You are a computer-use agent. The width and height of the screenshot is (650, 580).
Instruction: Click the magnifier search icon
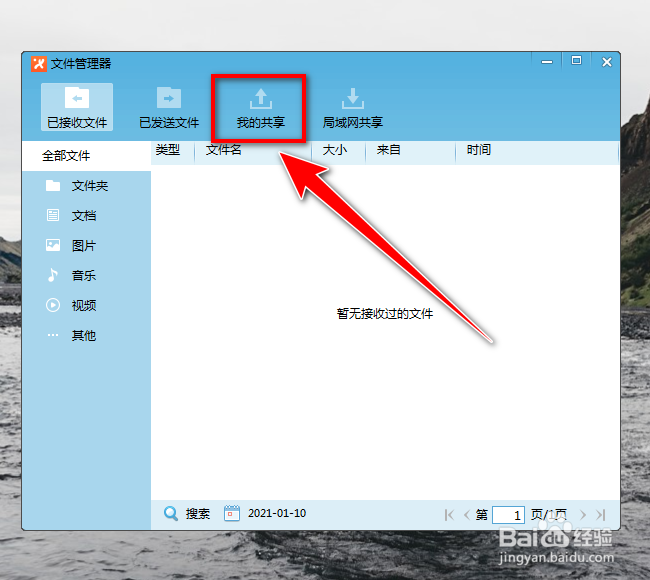(x=170, y=513)
